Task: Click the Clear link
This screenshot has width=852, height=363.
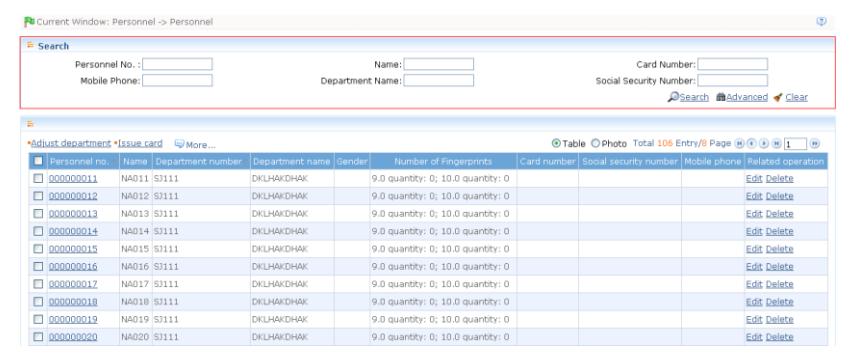Action: 796,97
